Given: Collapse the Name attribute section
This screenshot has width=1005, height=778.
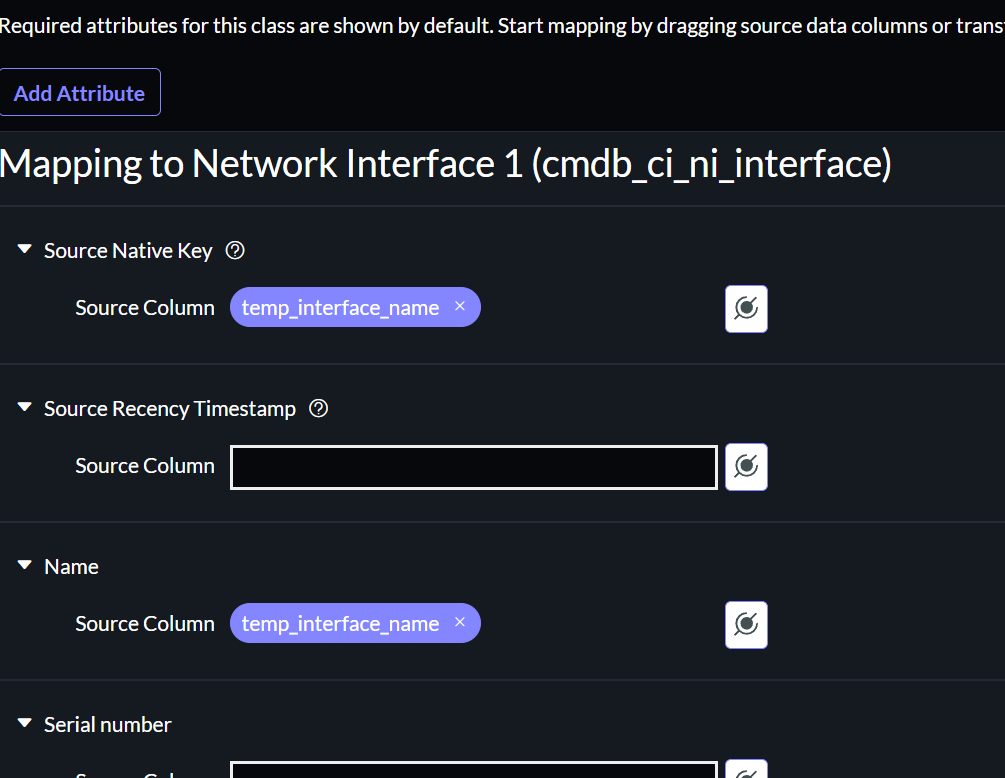Looking at the screenshot, I should [23, 565].
